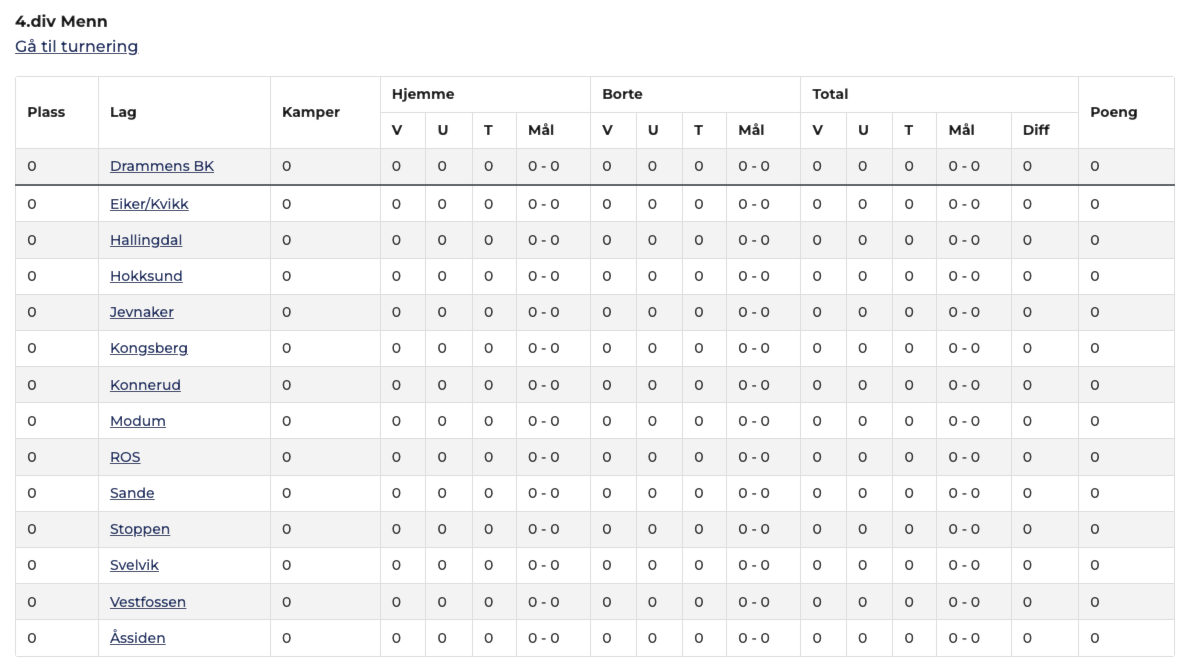Click the Plass column header
The width and height of the screenshot is (1188, 668).
[46, 112]
